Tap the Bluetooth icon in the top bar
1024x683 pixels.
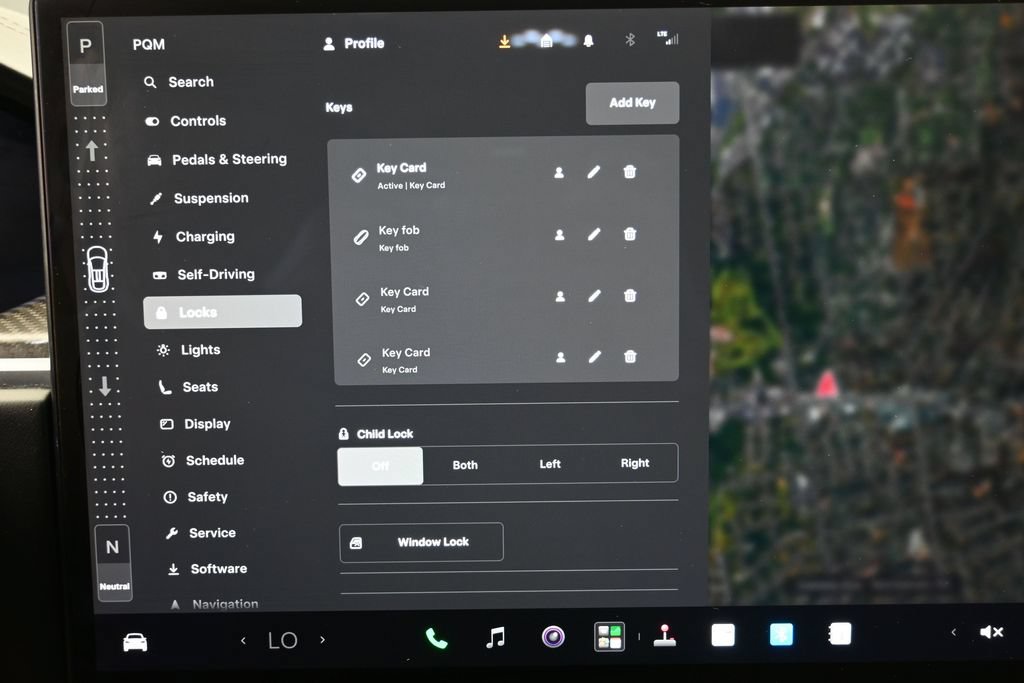click(630, 40)
